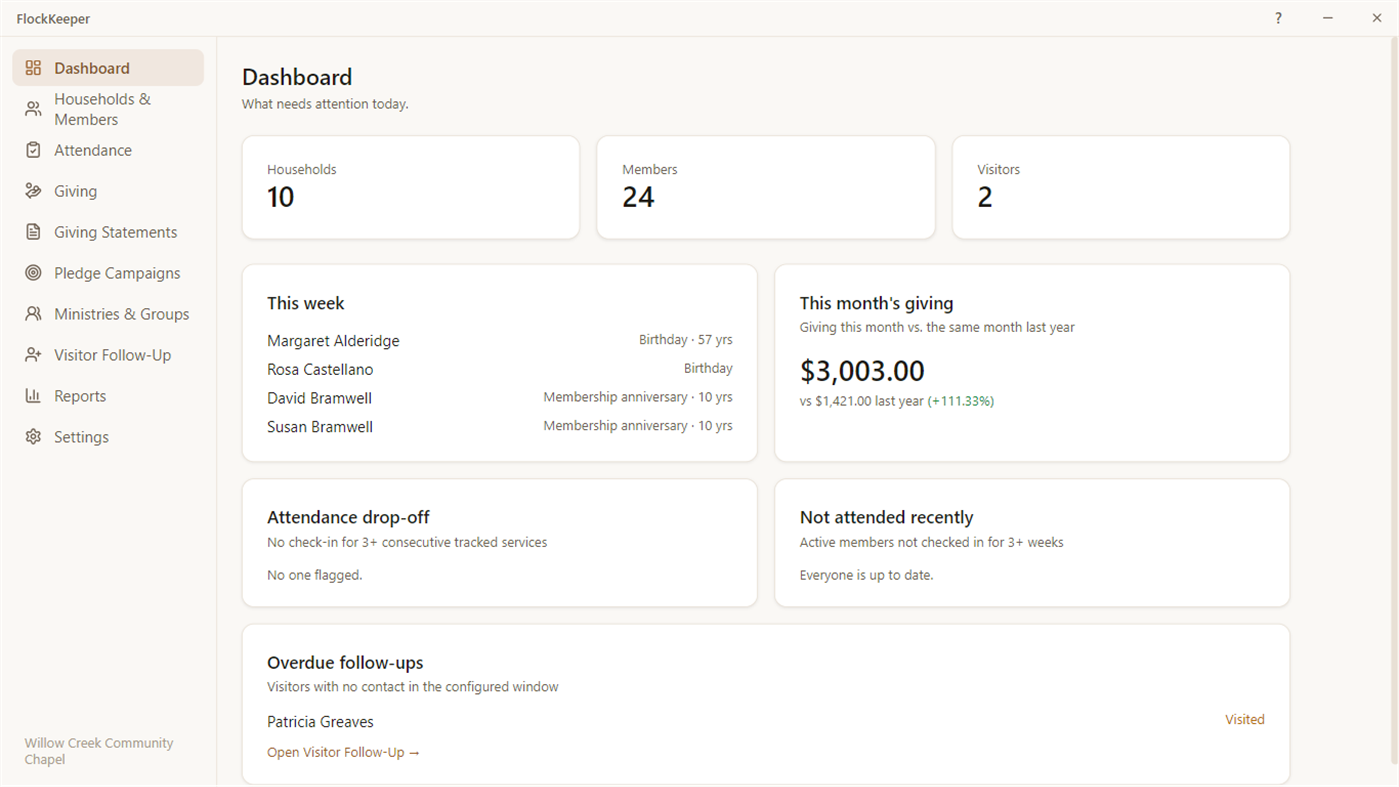
Task: Click the Ministries & Groups icon
Action: pyautogui.click(x=33, y=314)
